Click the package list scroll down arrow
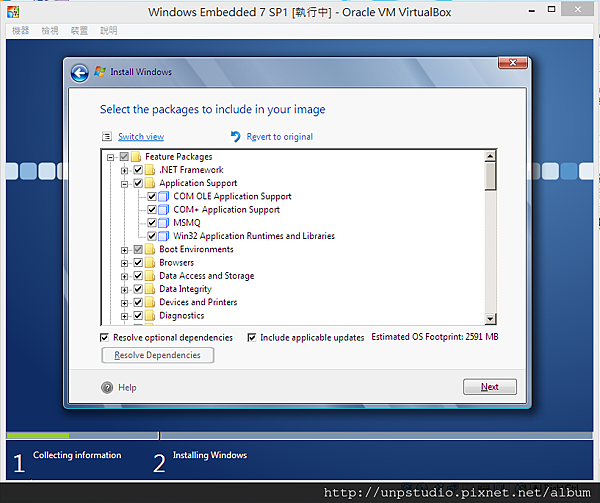The height and width of the screenshot is (503, 600). coord(490,319)
